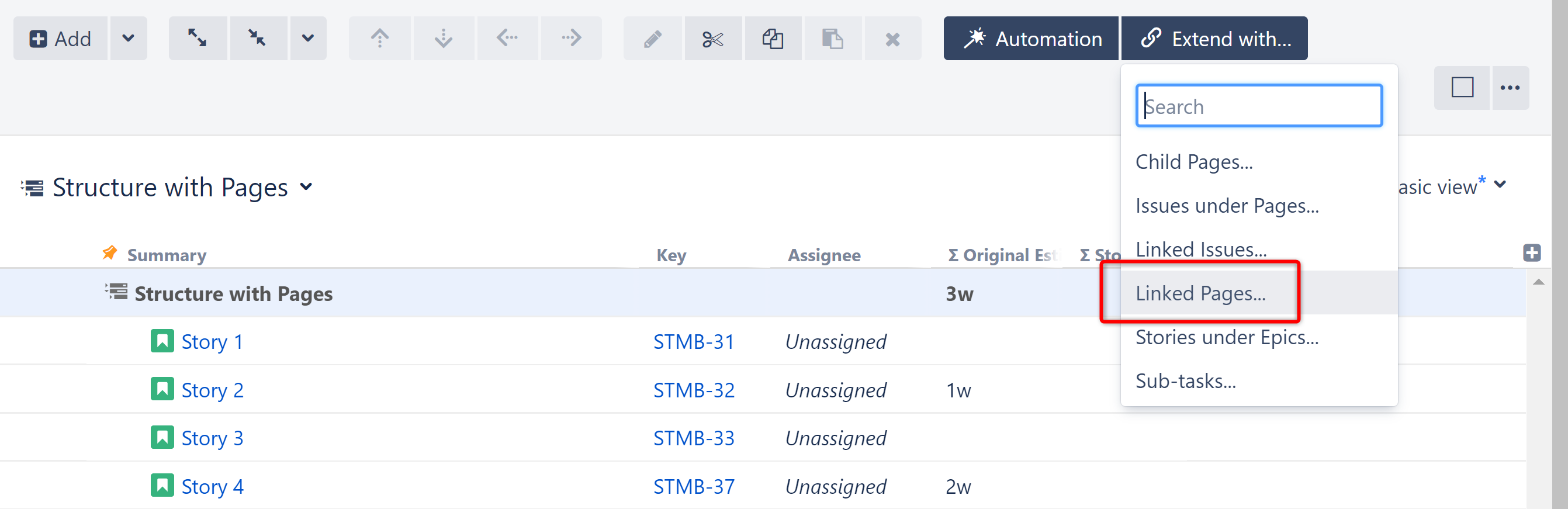Toggle the panel layout square button
Viewport: 1568px width, 509px height.
[x=1462, y=88]
